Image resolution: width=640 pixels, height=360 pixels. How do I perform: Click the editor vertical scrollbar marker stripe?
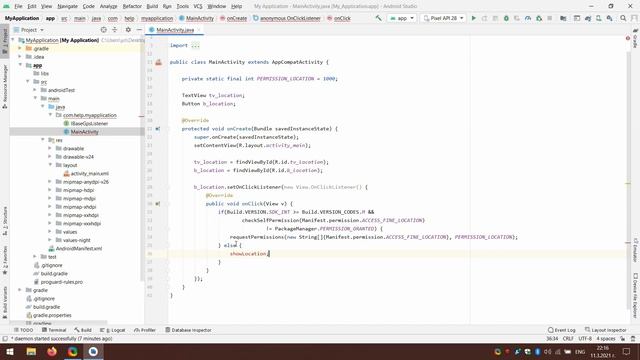coord(628,184)
